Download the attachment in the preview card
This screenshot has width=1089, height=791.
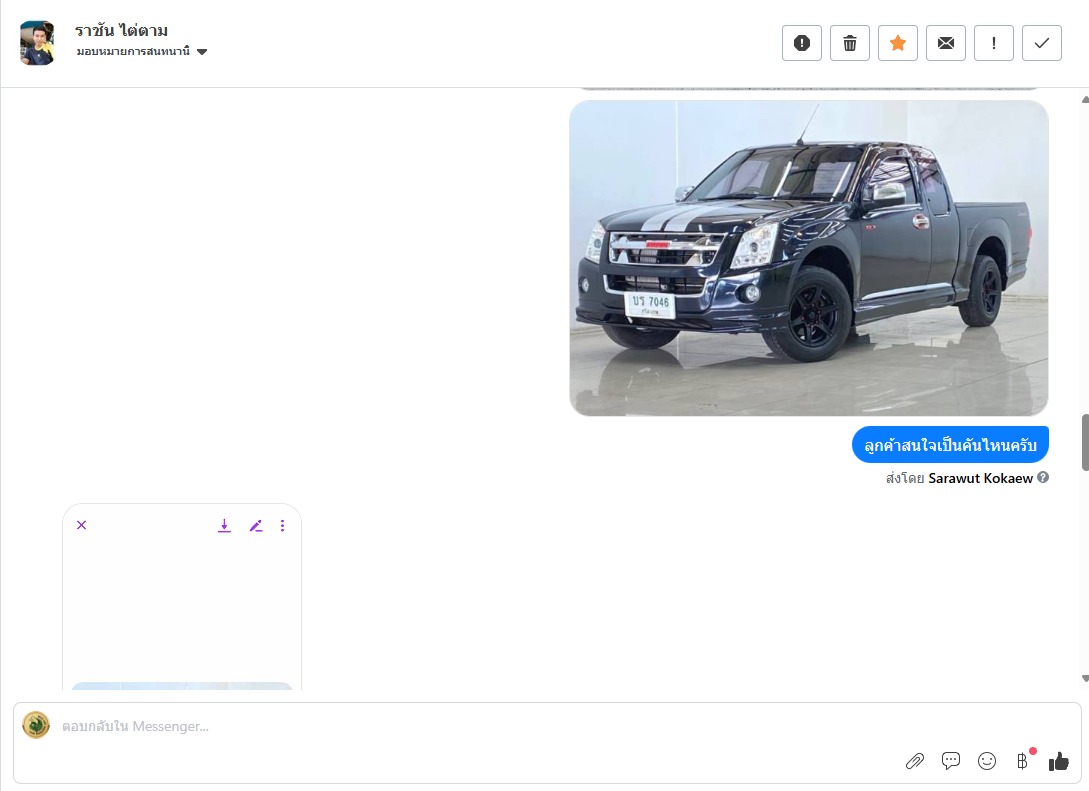point(224,525)
